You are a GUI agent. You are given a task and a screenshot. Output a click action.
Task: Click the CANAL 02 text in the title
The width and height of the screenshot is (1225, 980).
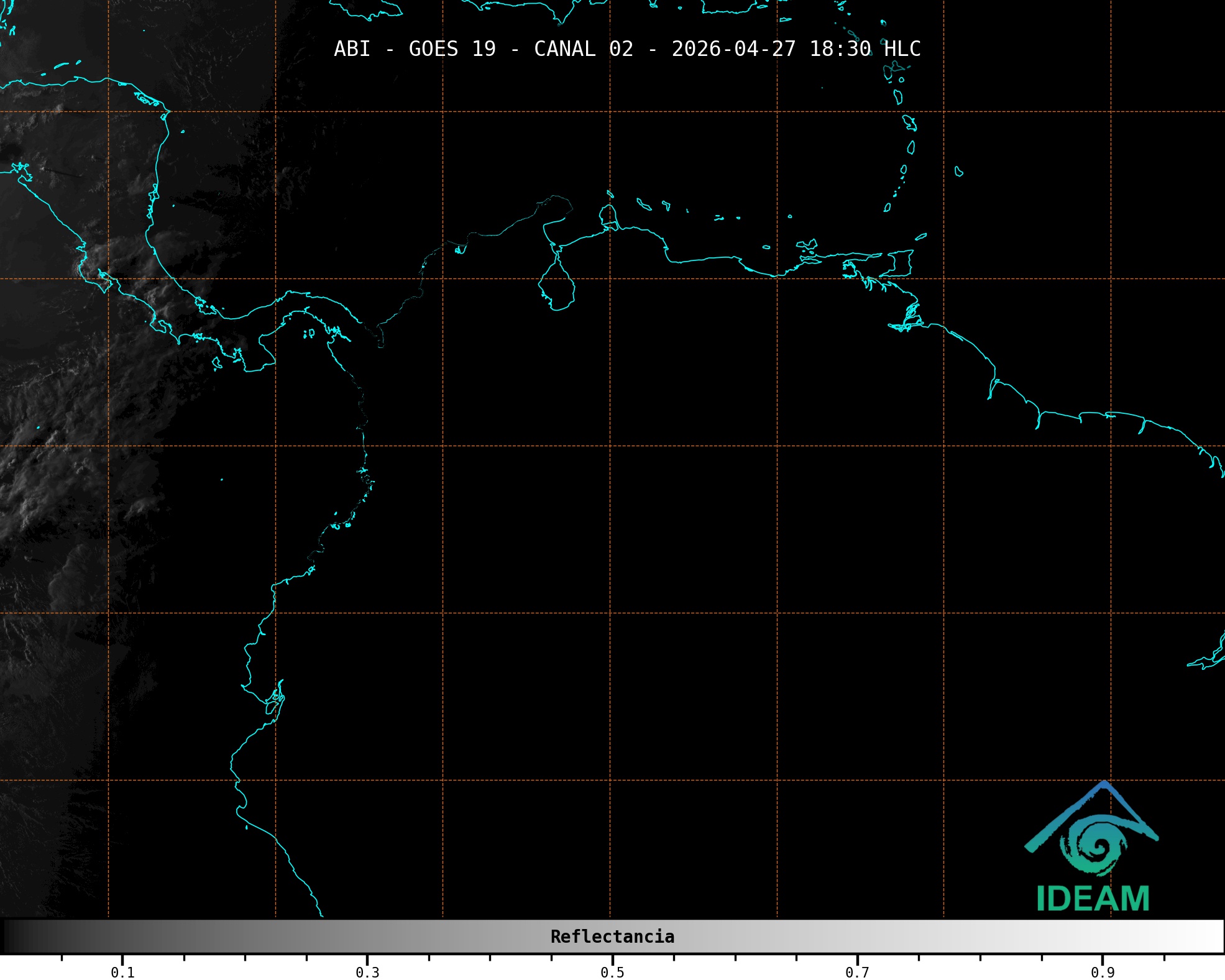click(583, 49)
